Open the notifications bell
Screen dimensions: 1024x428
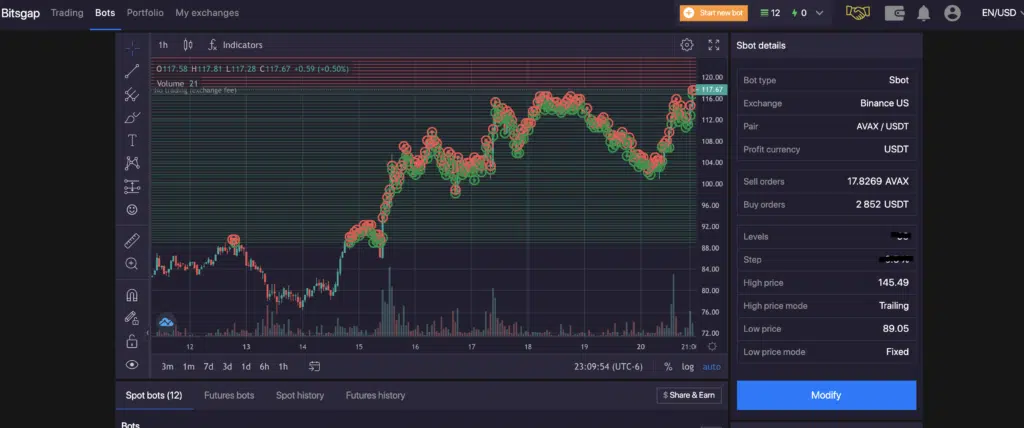tap(923, 13)
